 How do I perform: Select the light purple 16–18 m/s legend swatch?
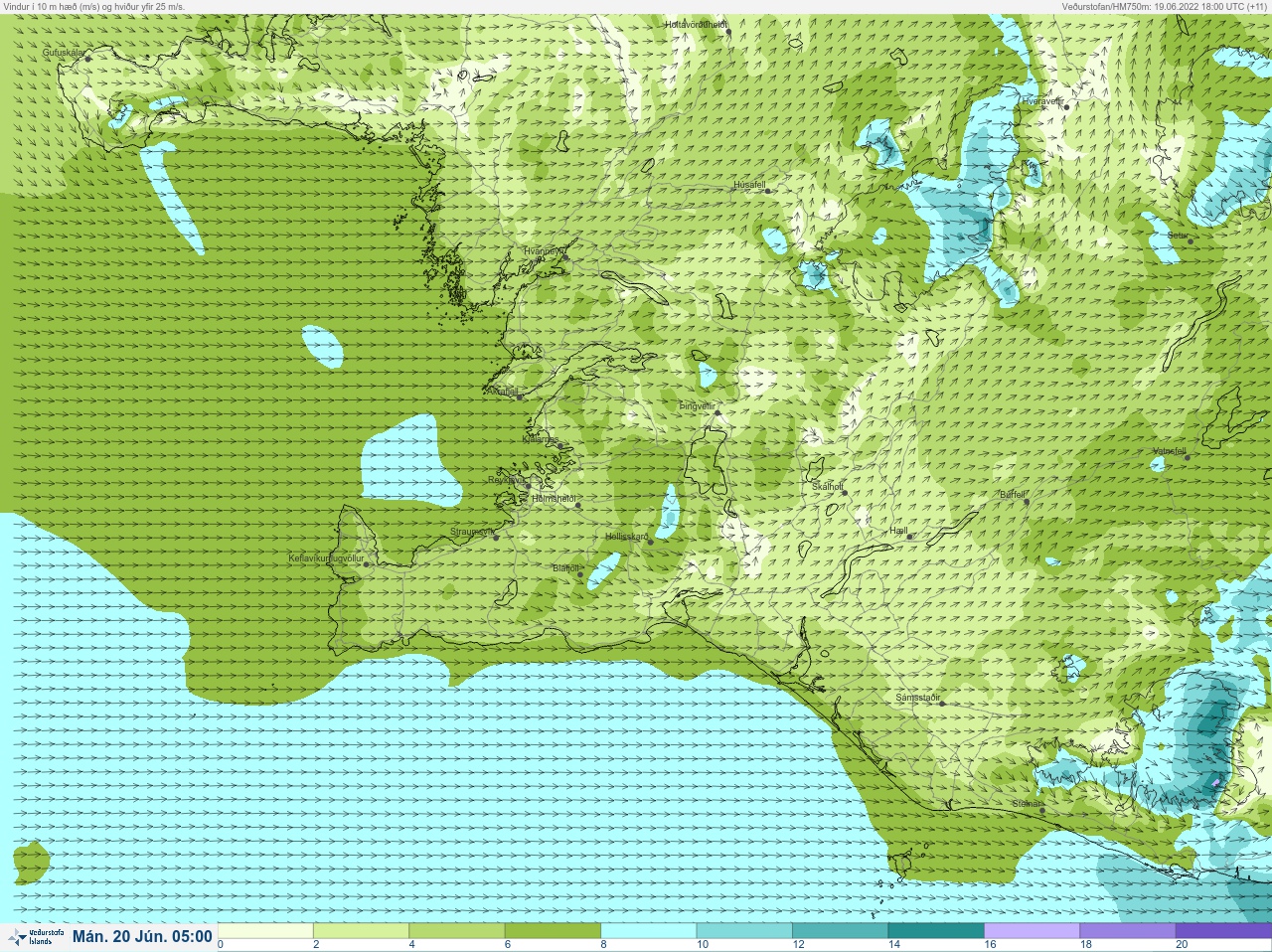(x=1032, y=931)
